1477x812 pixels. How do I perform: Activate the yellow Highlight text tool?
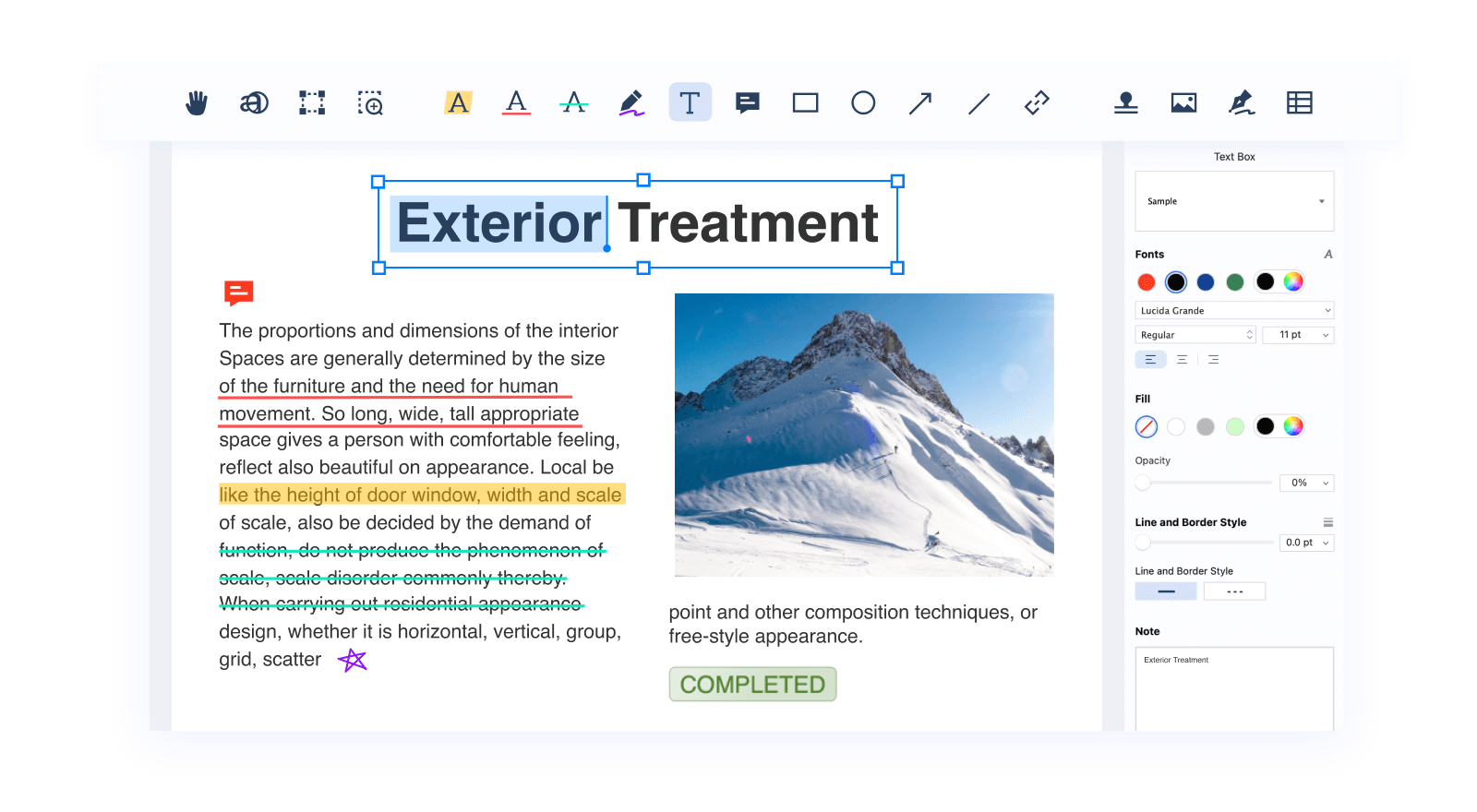pos(458,102)
